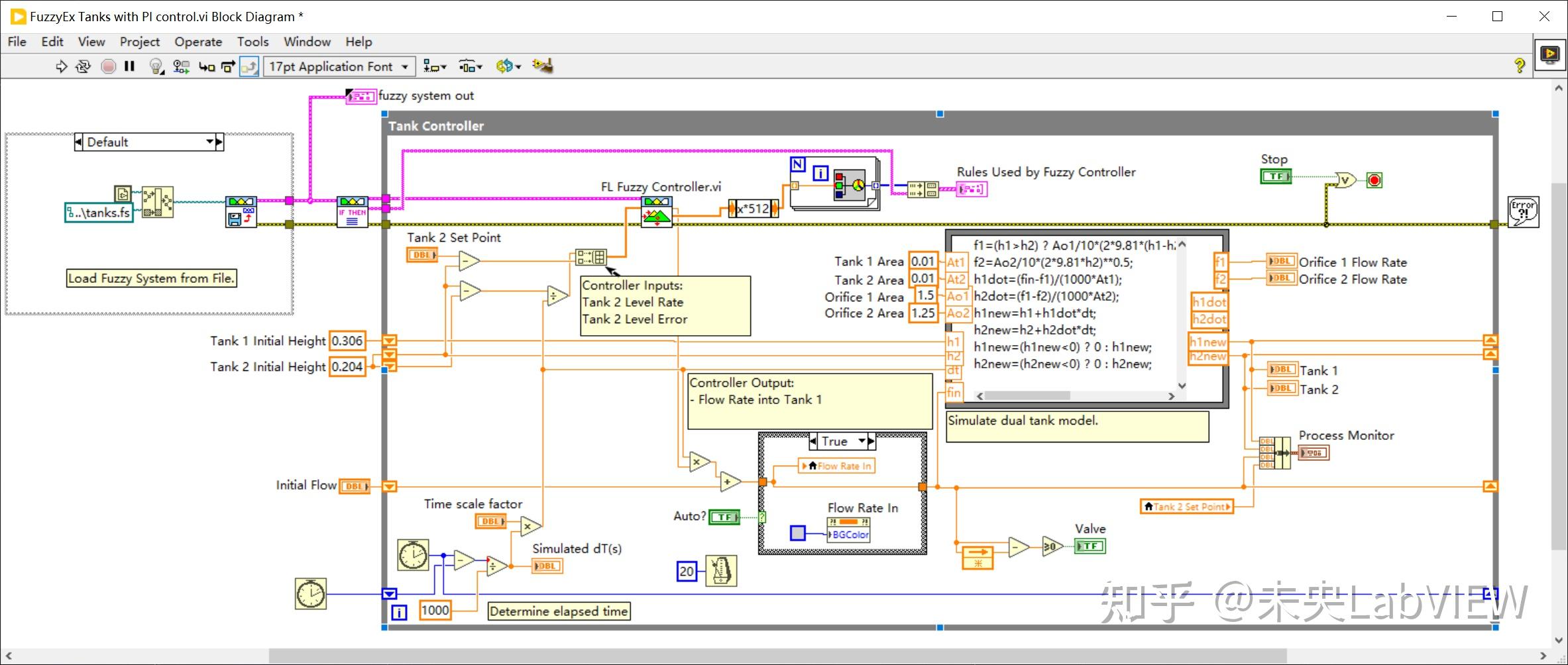Toggle Retain Wire Values button
This screenshot has height=665, width=1568.
point(181,66)
